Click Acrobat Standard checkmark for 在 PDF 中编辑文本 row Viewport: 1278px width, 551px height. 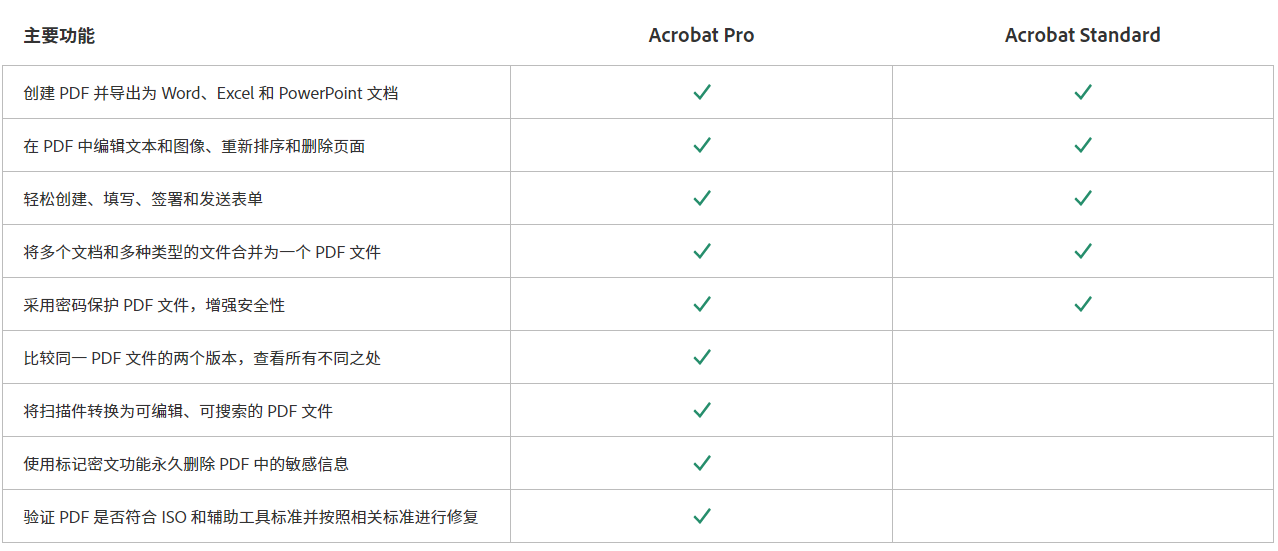[x=1083, y=145]
